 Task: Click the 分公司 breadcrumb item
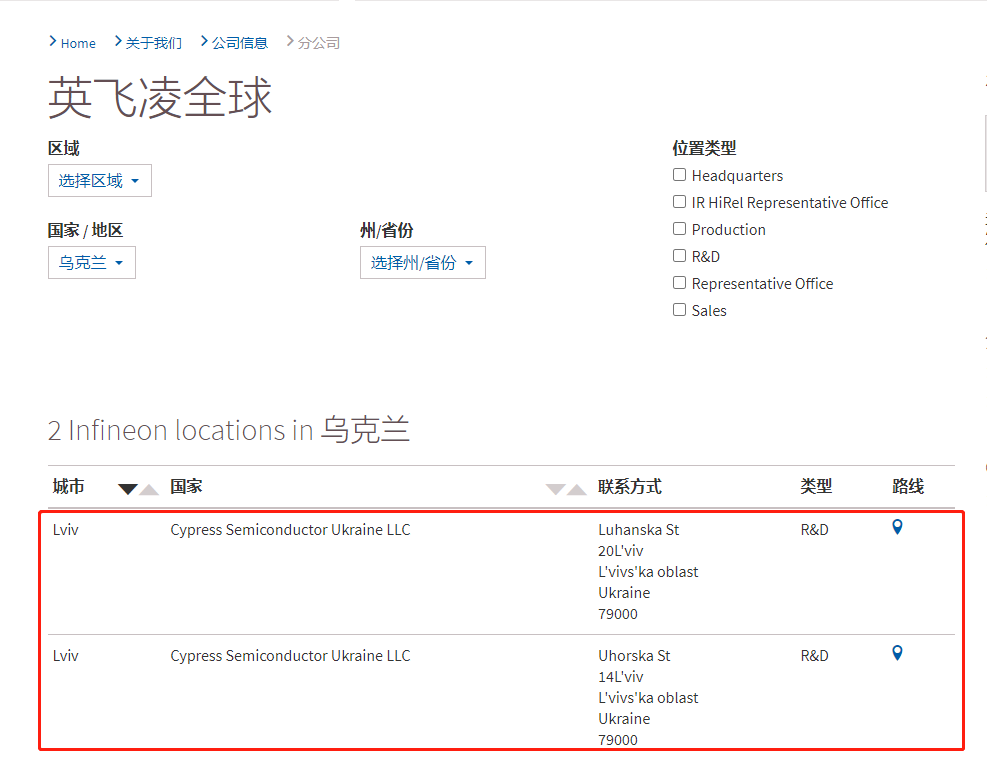pyautogui.click(x=319, y=43)
